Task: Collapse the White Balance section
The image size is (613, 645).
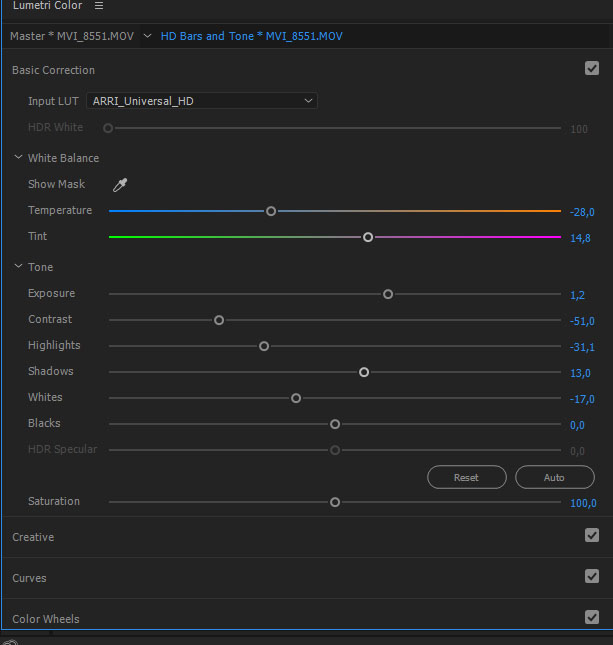Action: click(18, 158)
